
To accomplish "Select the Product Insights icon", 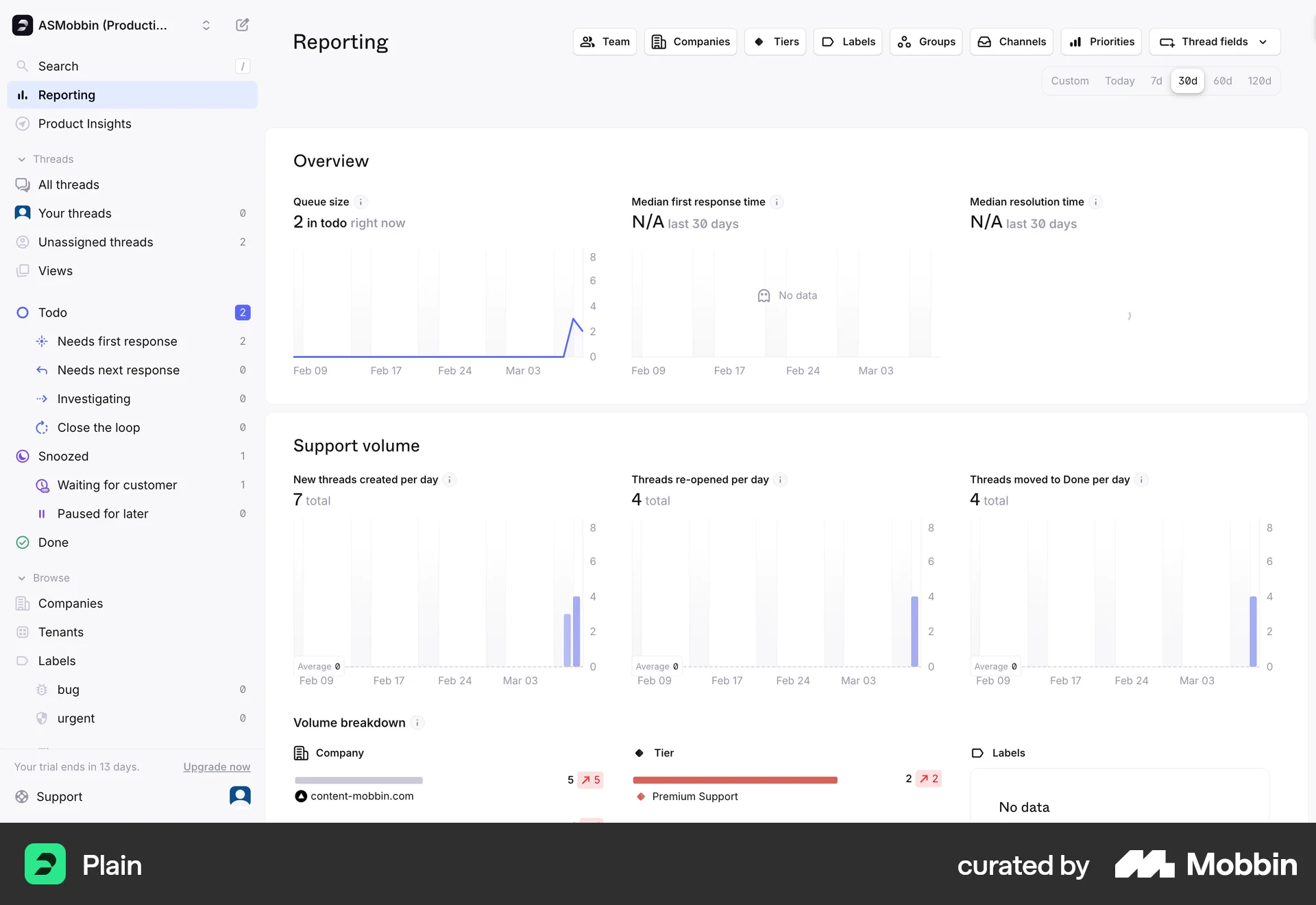I will click(x=23, y=123).
